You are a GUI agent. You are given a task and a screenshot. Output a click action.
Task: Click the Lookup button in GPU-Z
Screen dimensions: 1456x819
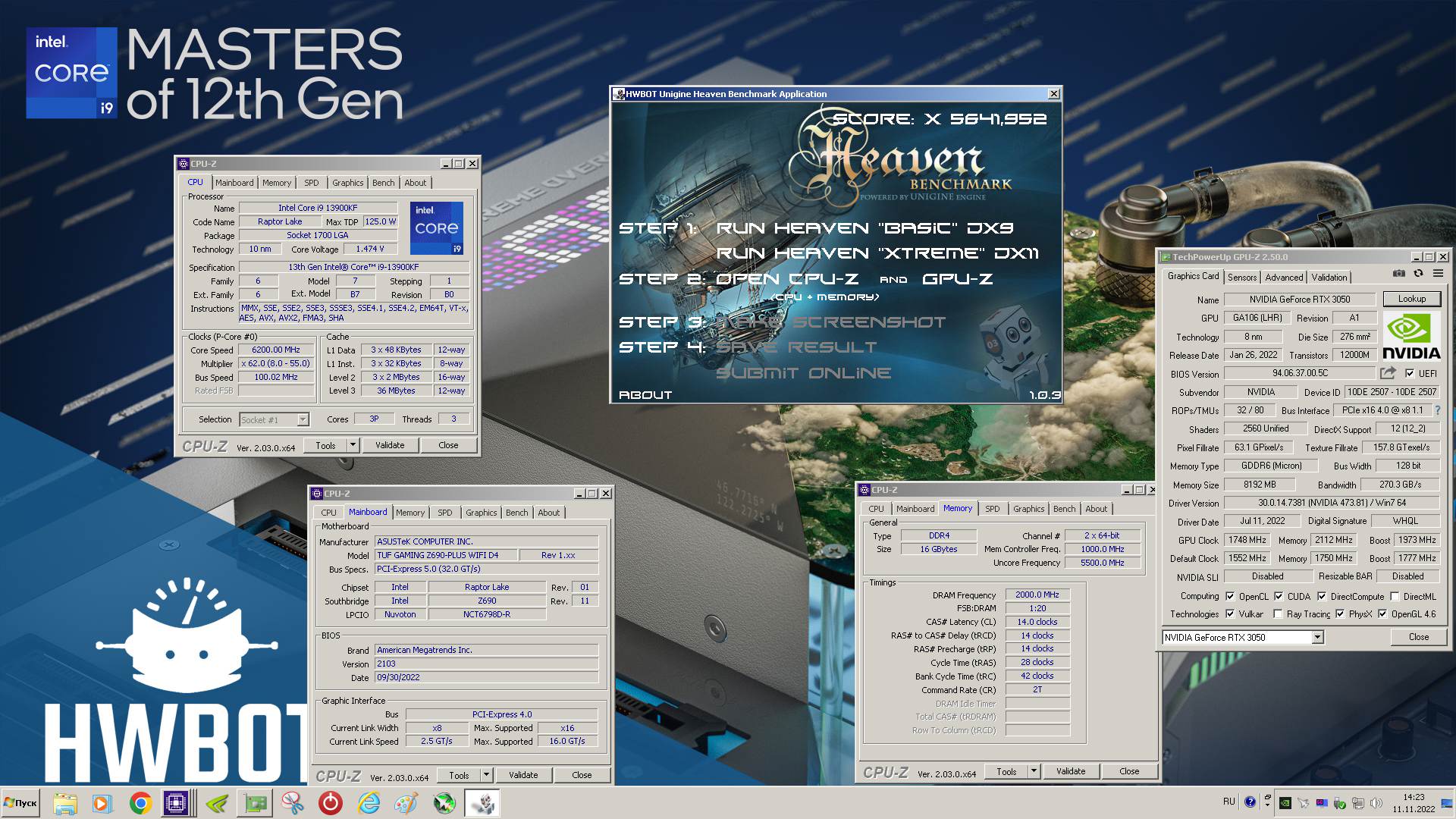click(x=1411, y=299)
